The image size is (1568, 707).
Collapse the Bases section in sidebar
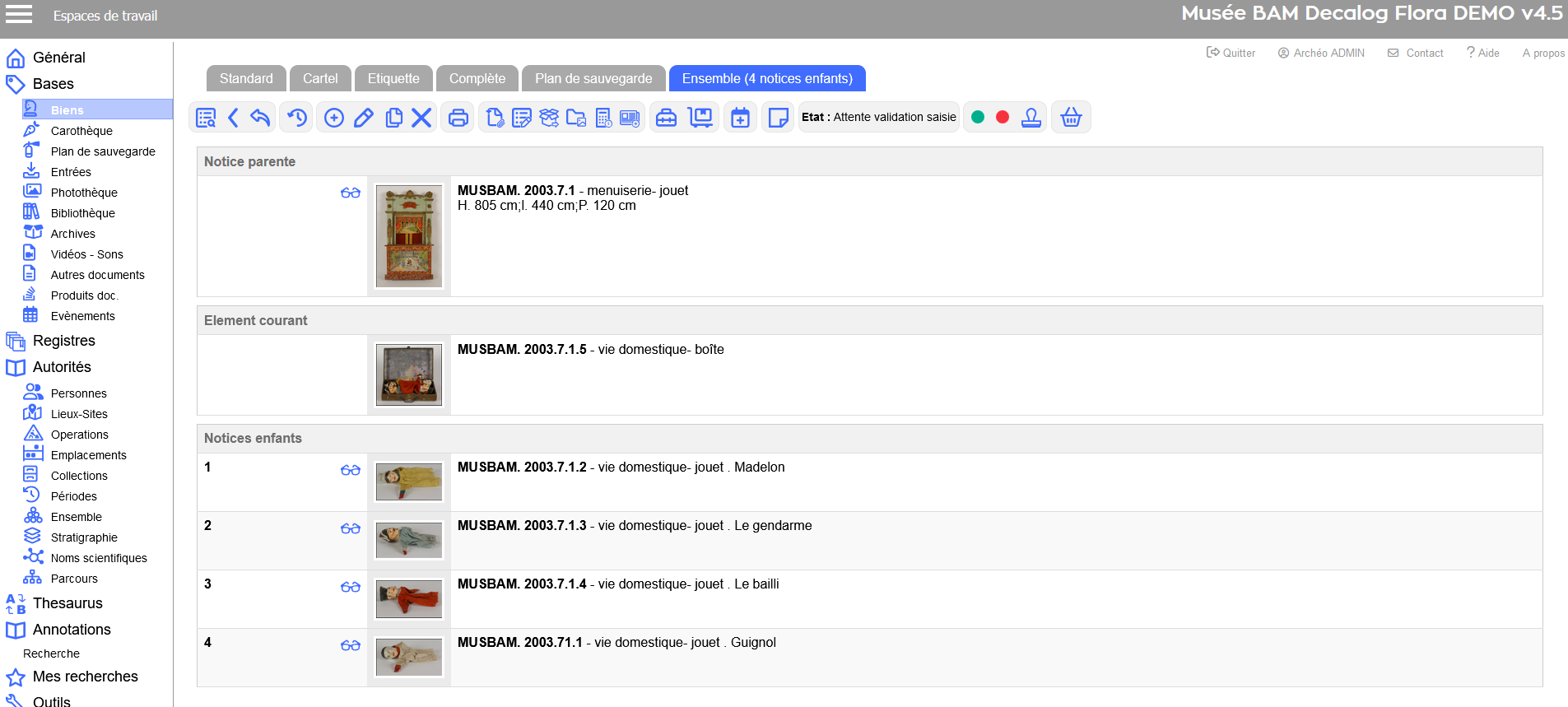coord(54,84)
